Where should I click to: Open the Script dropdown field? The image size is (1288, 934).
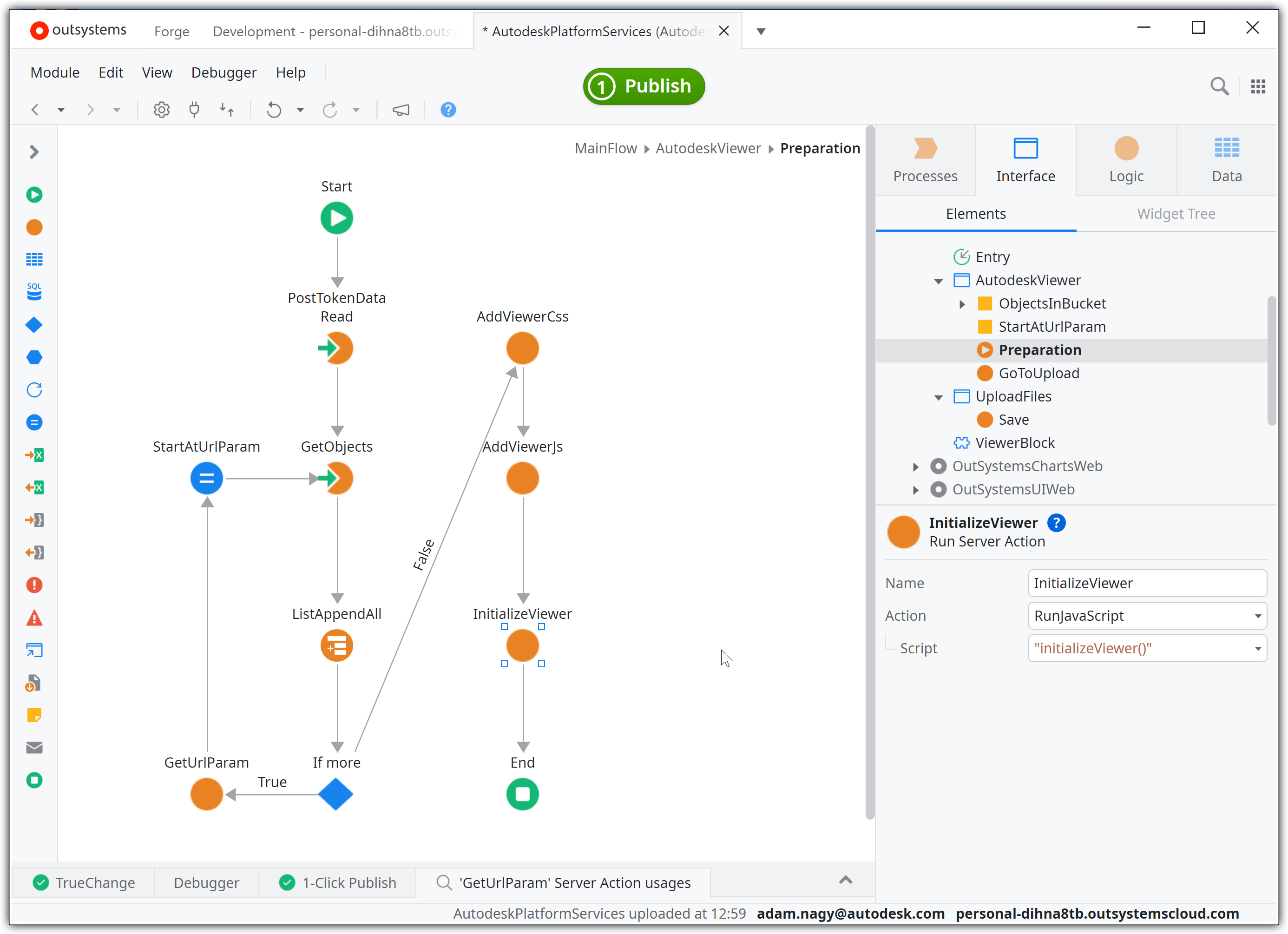[x=1257, y=648]
